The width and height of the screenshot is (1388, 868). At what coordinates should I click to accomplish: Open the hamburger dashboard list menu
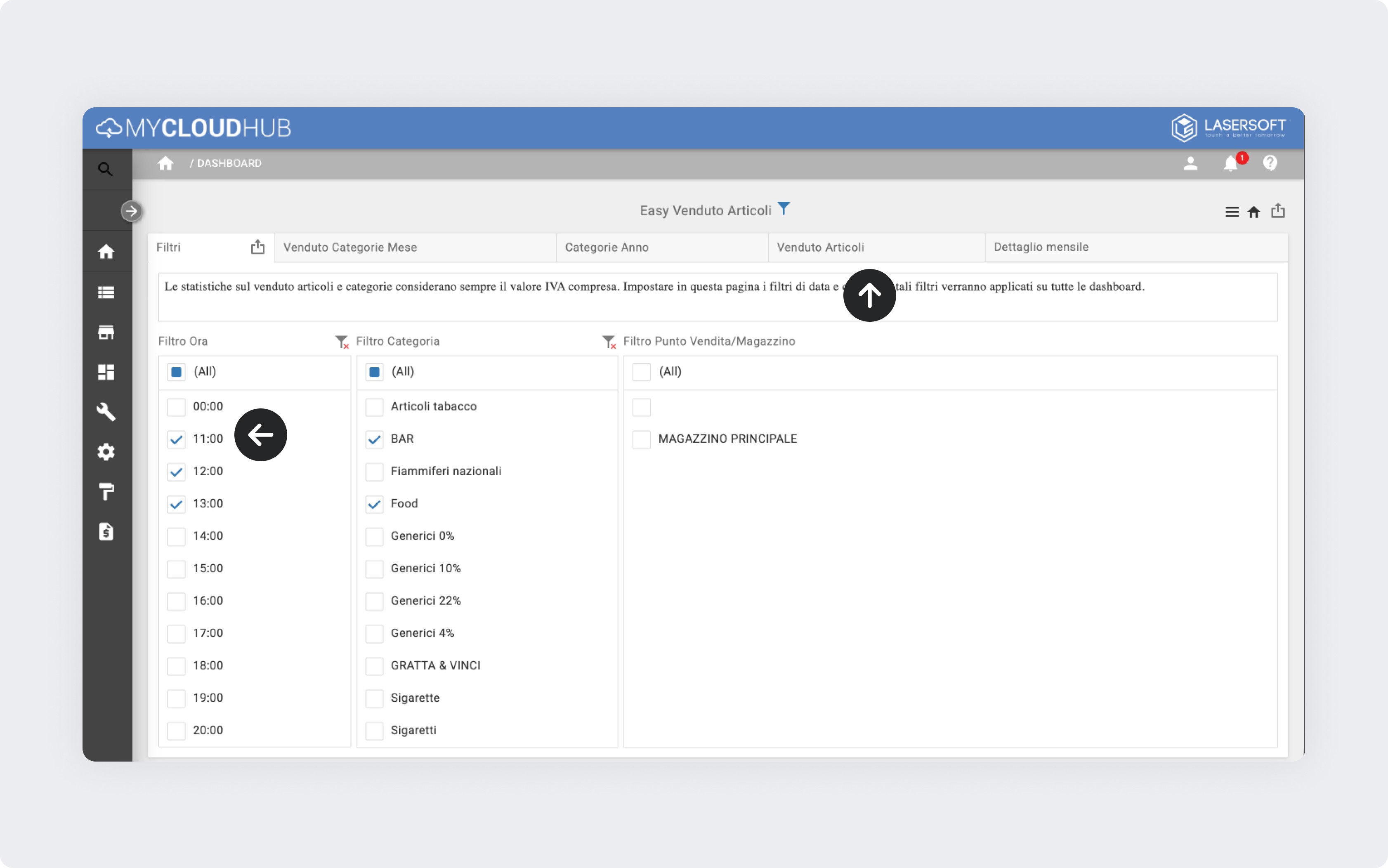(x=1231, y=212)
